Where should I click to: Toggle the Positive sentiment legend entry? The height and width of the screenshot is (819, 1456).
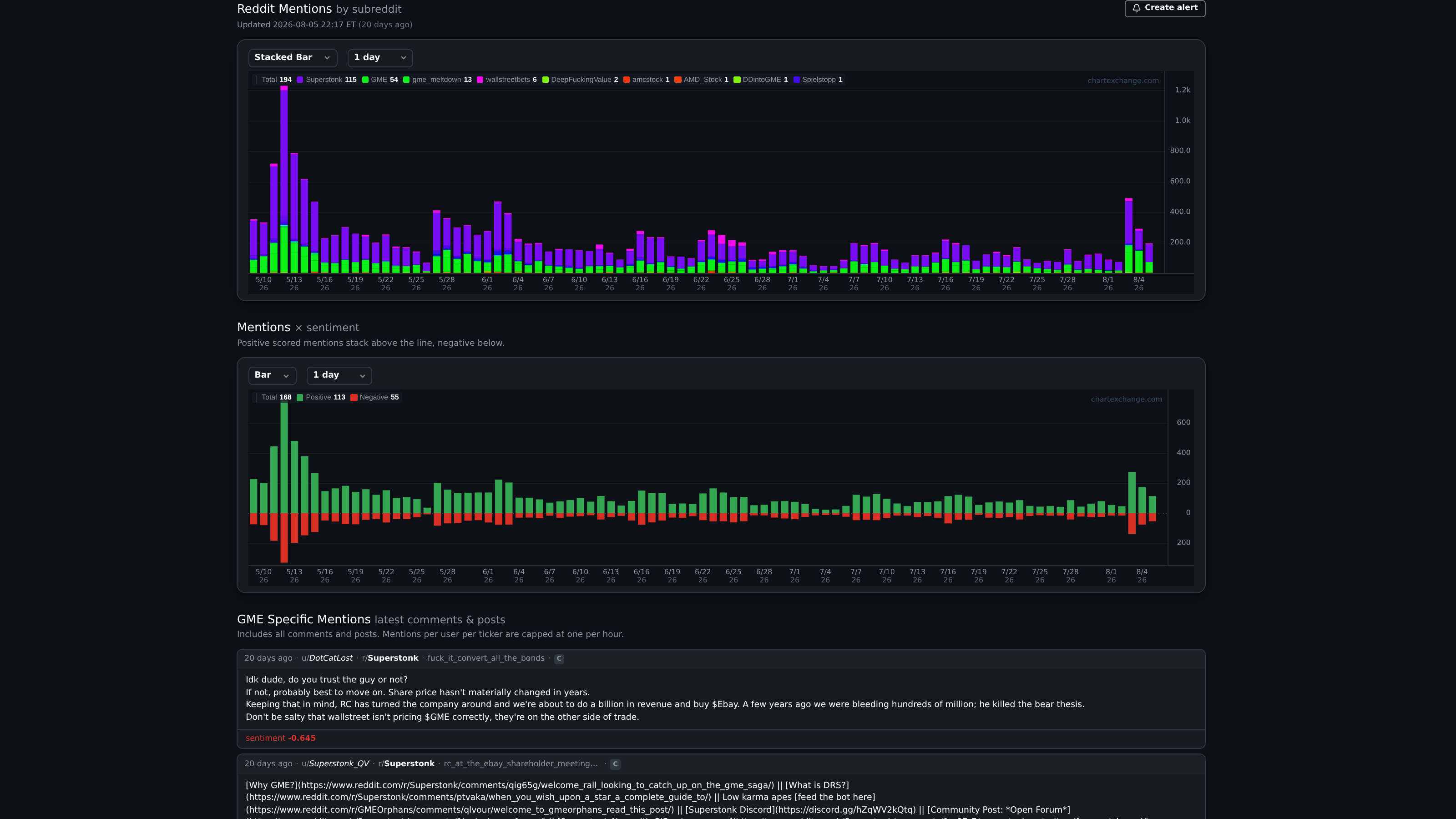(x=321, y=397)
